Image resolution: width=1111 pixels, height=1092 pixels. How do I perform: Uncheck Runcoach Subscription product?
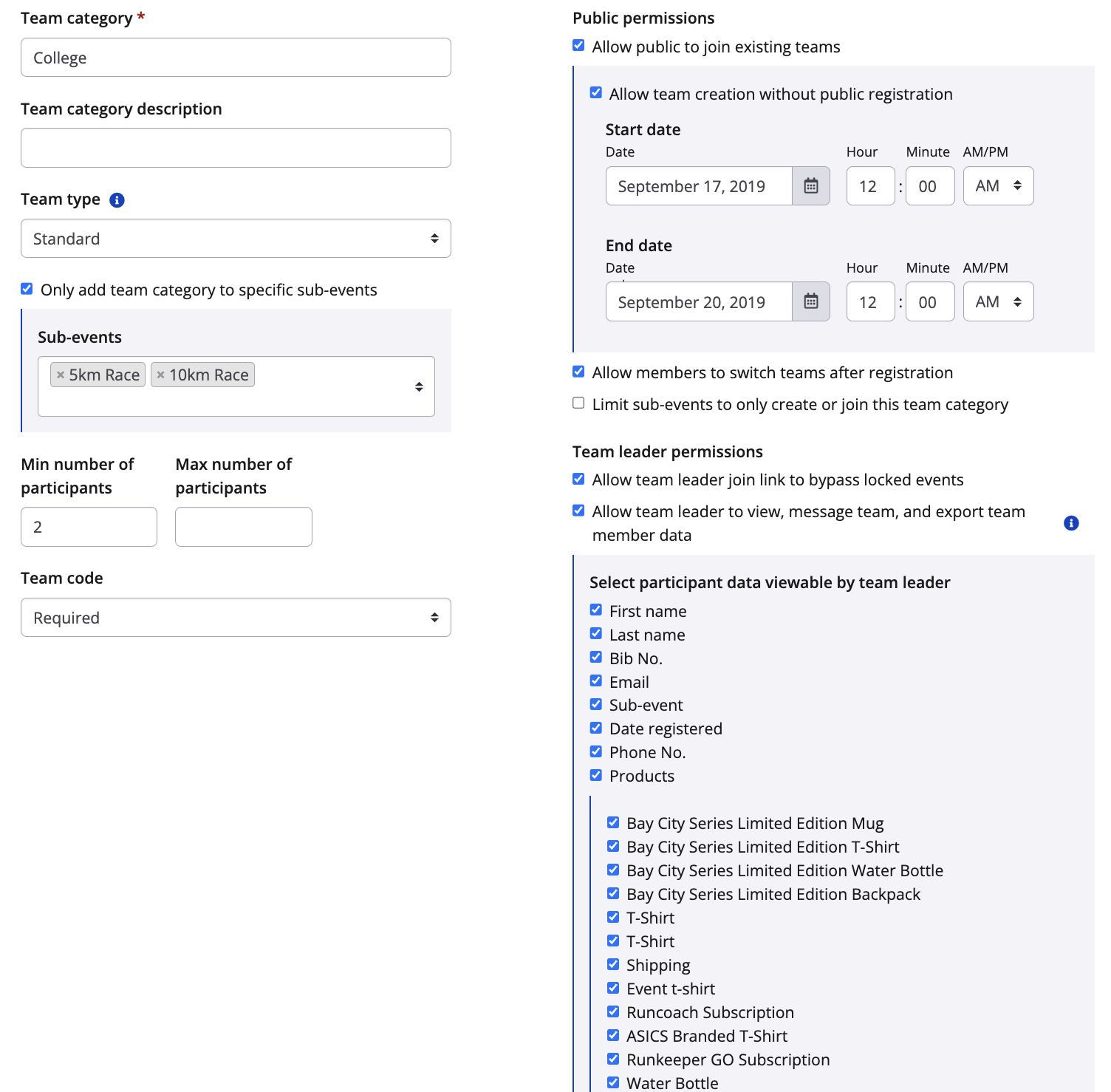point(613,1011)
